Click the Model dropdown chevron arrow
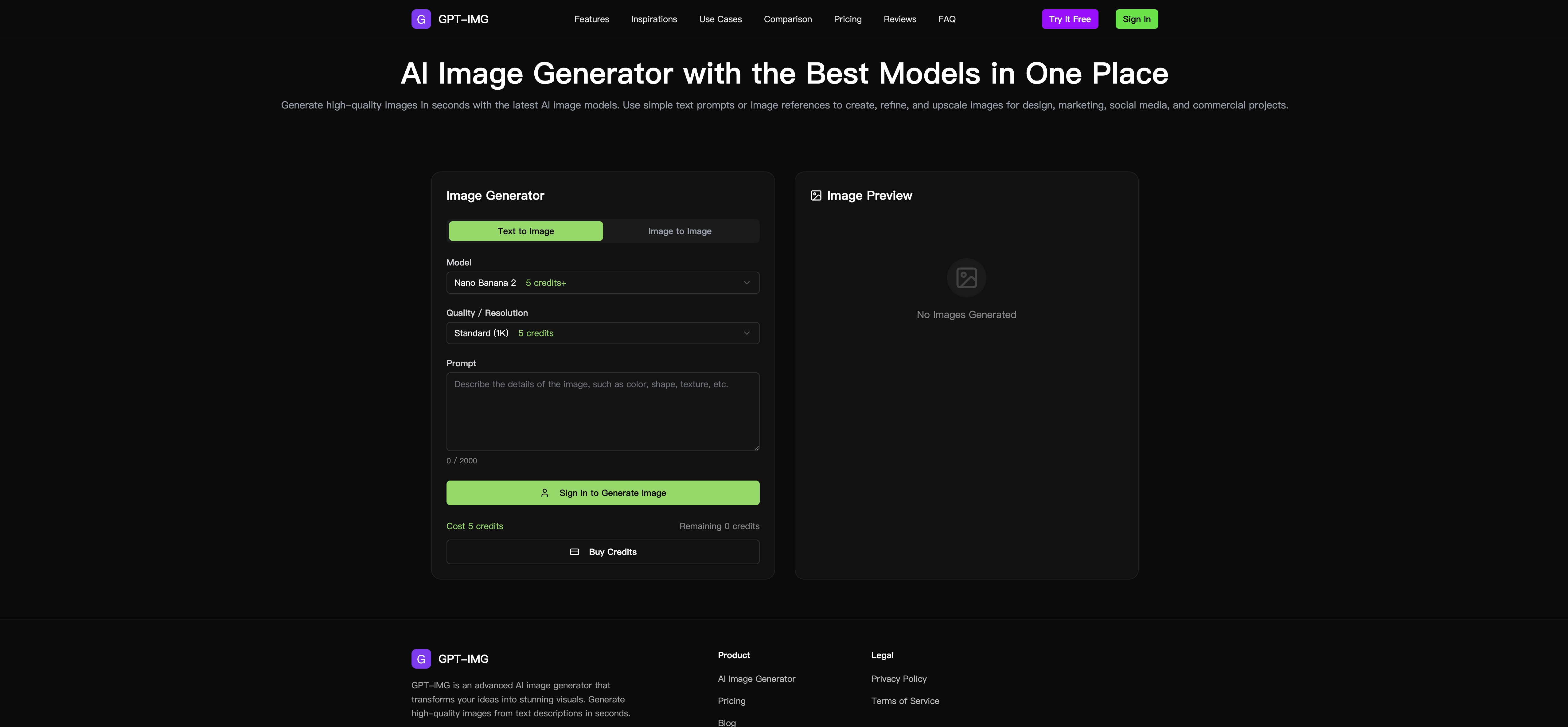Viewport: 1568px width, 727px height. [x=746, y=282]
